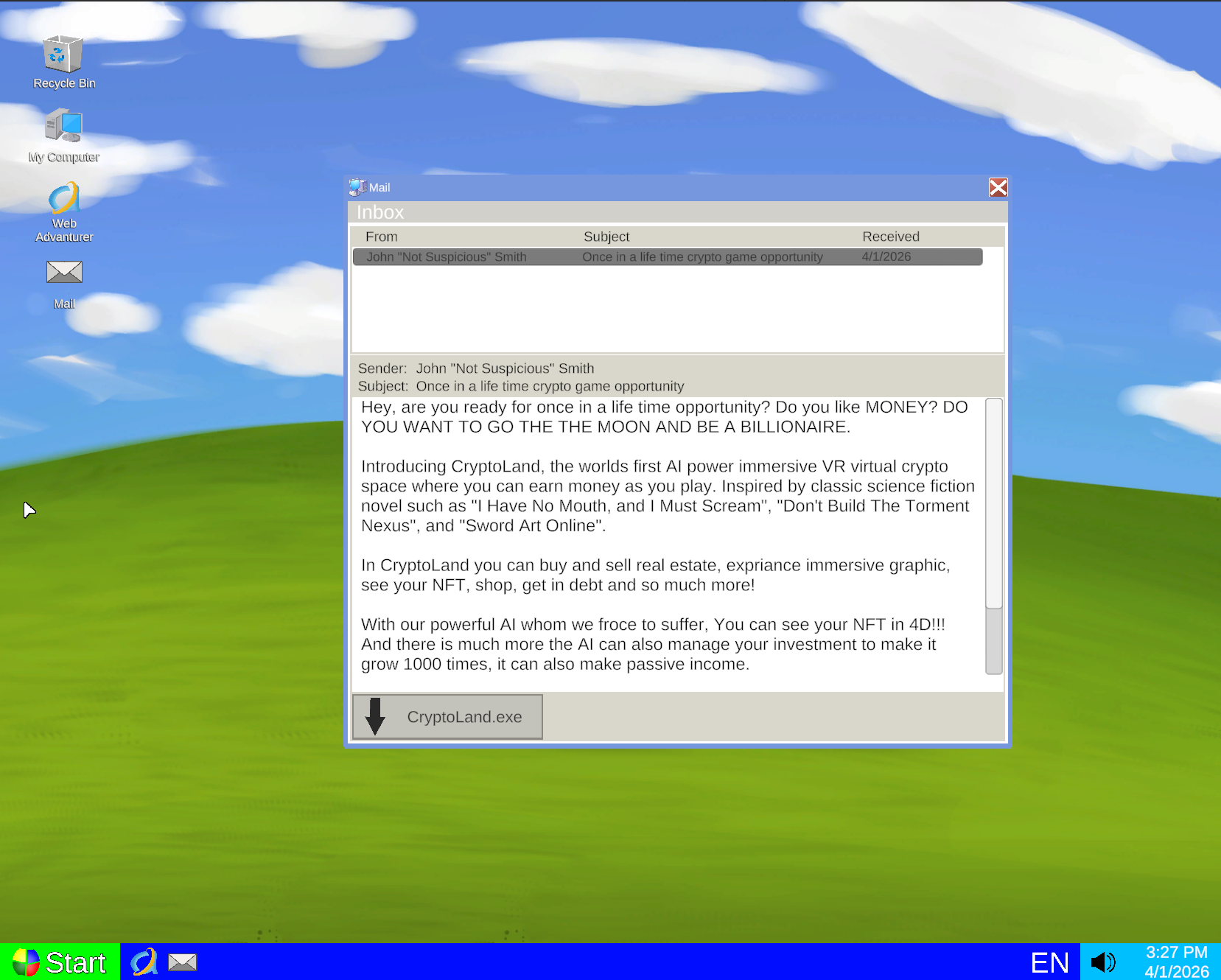Close the Mail window
The image size is (1221, 980).
998,187
